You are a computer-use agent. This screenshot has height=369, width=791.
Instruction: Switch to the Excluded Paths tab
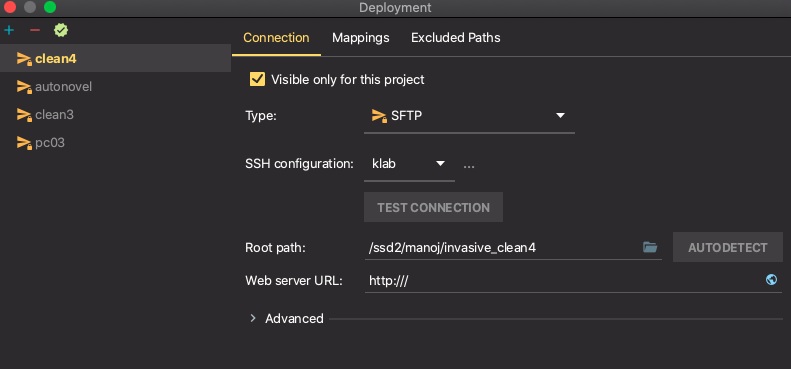456,38
